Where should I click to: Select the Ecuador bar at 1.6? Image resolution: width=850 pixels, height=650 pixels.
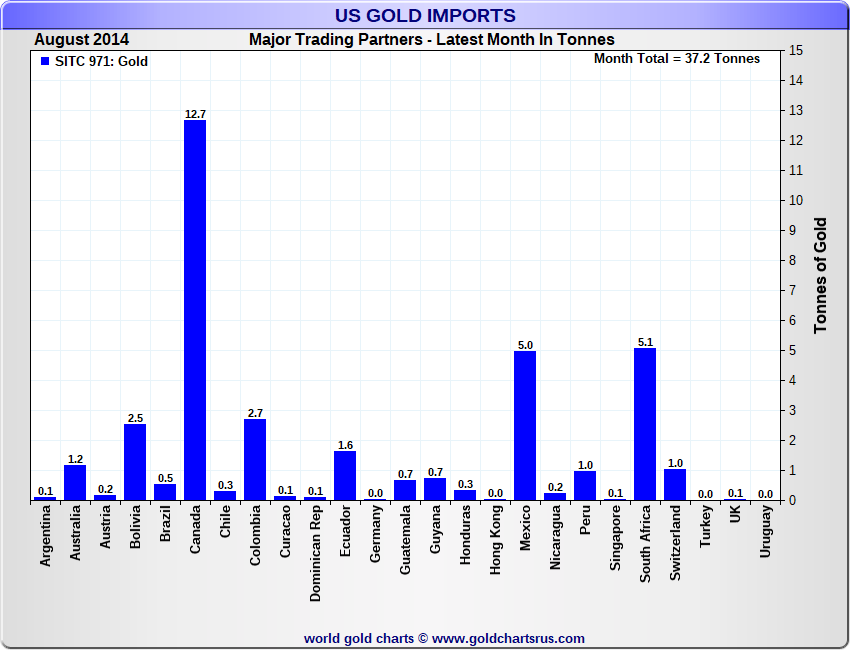345,475
